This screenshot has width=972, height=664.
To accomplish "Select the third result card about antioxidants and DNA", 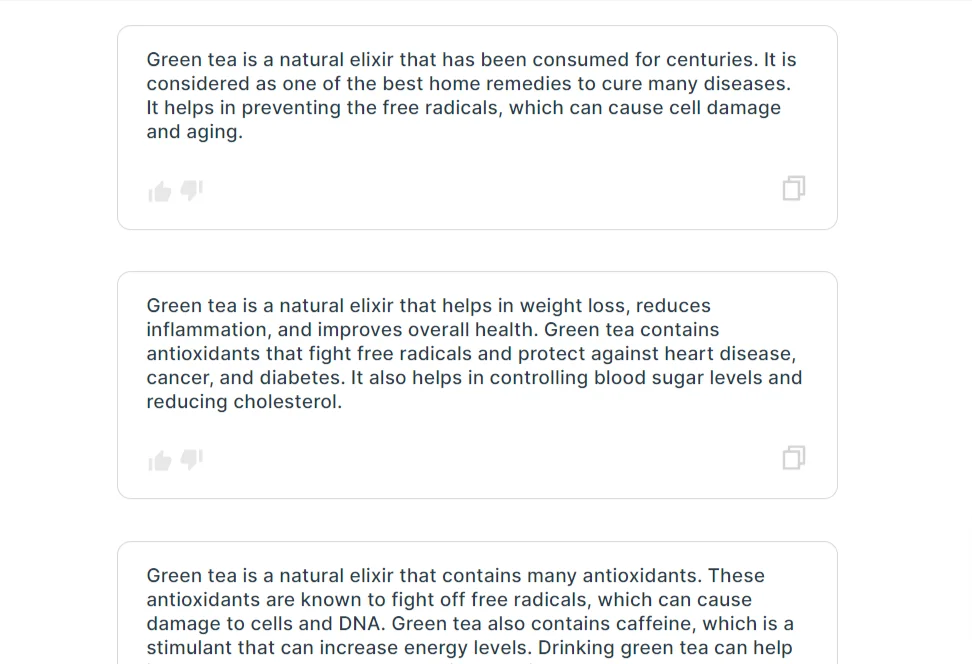I will click(x=477, y=603).
